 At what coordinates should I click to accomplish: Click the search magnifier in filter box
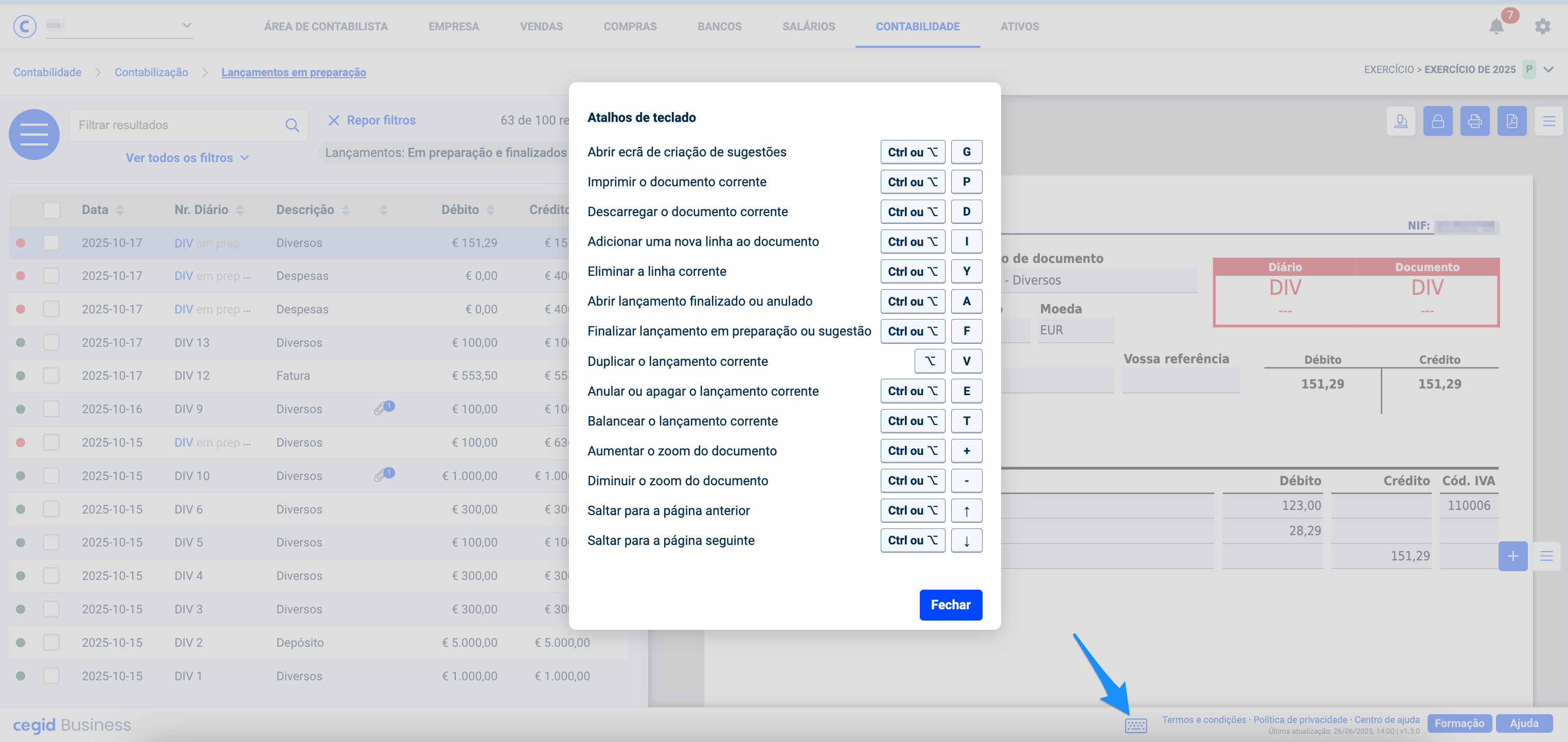(x=292, y=126)
